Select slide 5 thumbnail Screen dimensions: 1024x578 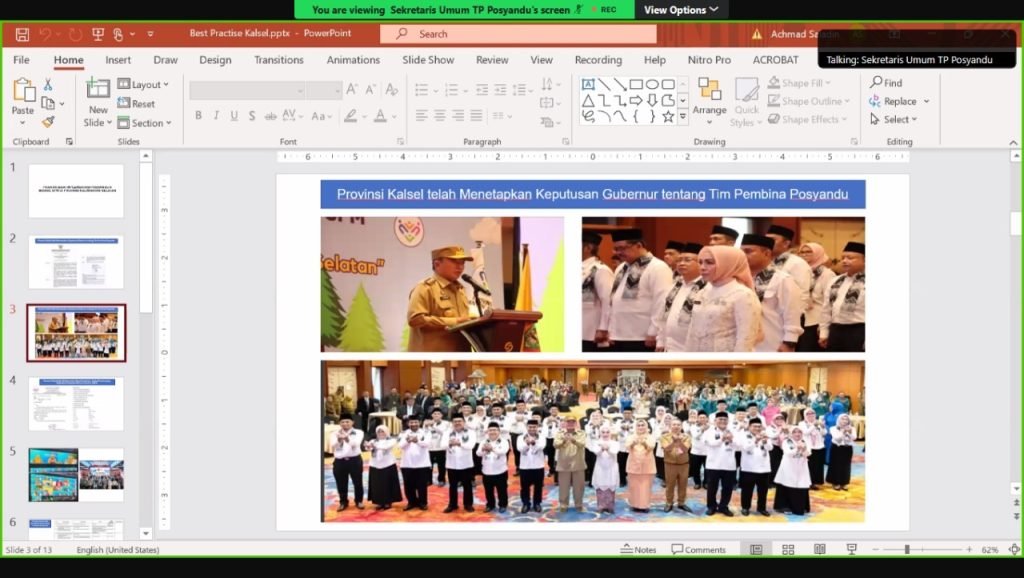coord(76,474)
